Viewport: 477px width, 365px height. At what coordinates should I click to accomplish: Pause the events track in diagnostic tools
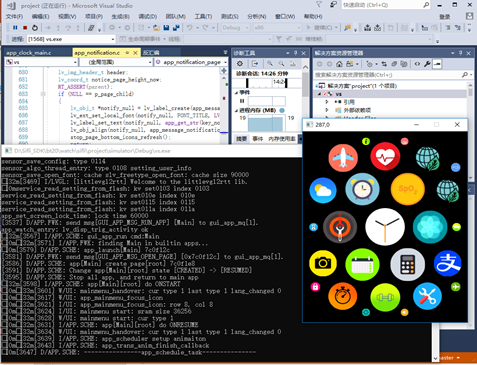point(242,101)
